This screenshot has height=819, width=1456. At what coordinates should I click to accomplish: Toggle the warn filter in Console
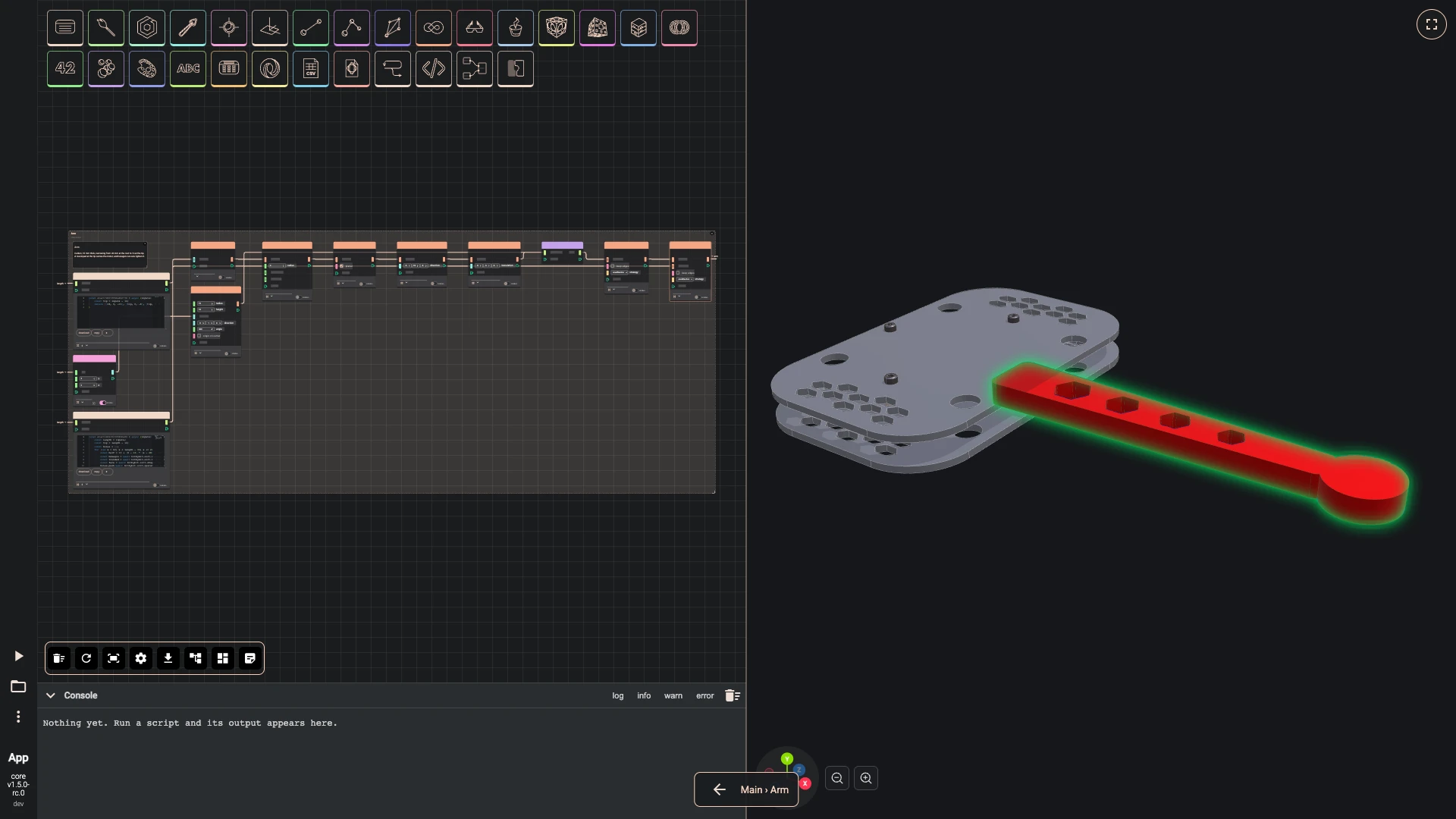tap(673, 695)
